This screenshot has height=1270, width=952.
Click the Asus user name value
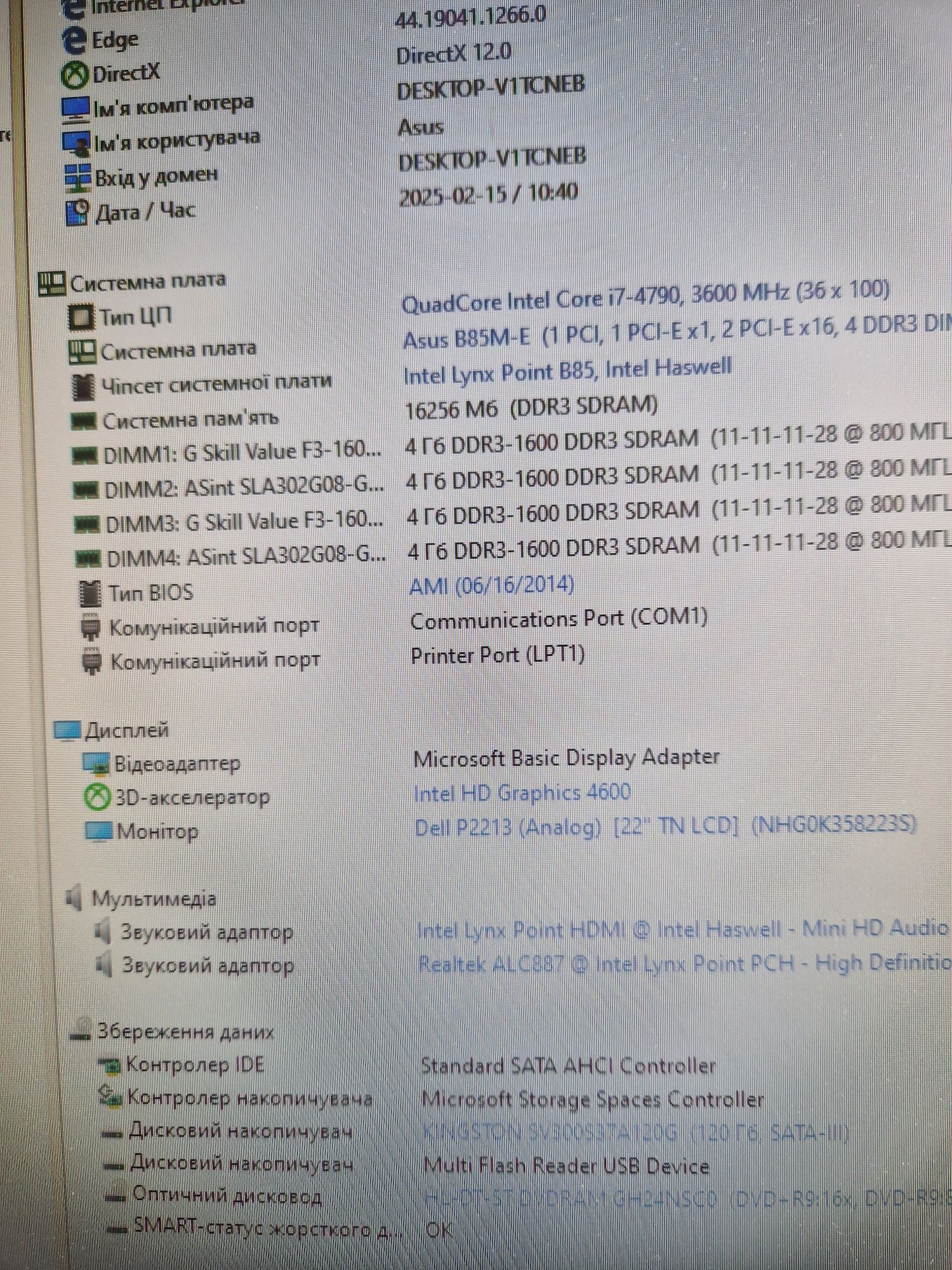420,127
